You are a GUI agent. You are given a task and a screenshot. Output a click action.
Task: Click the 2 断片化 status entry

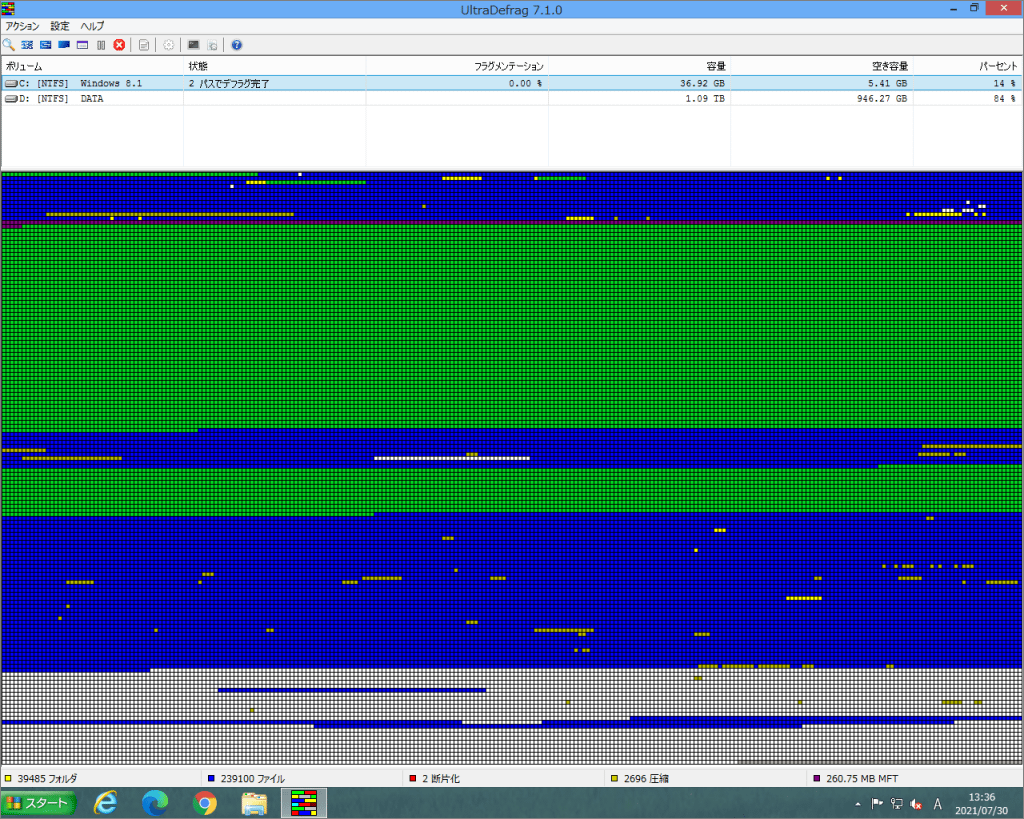434,779
